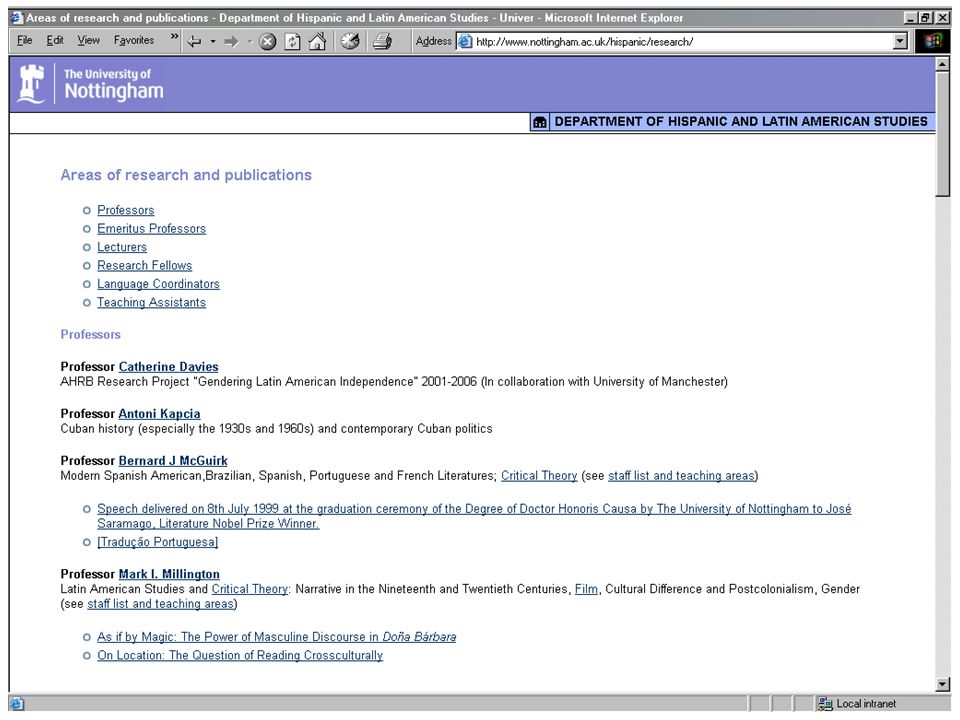Click the purple Professors section heading
The width and height of the screenshot is (960, 720).
91,335
